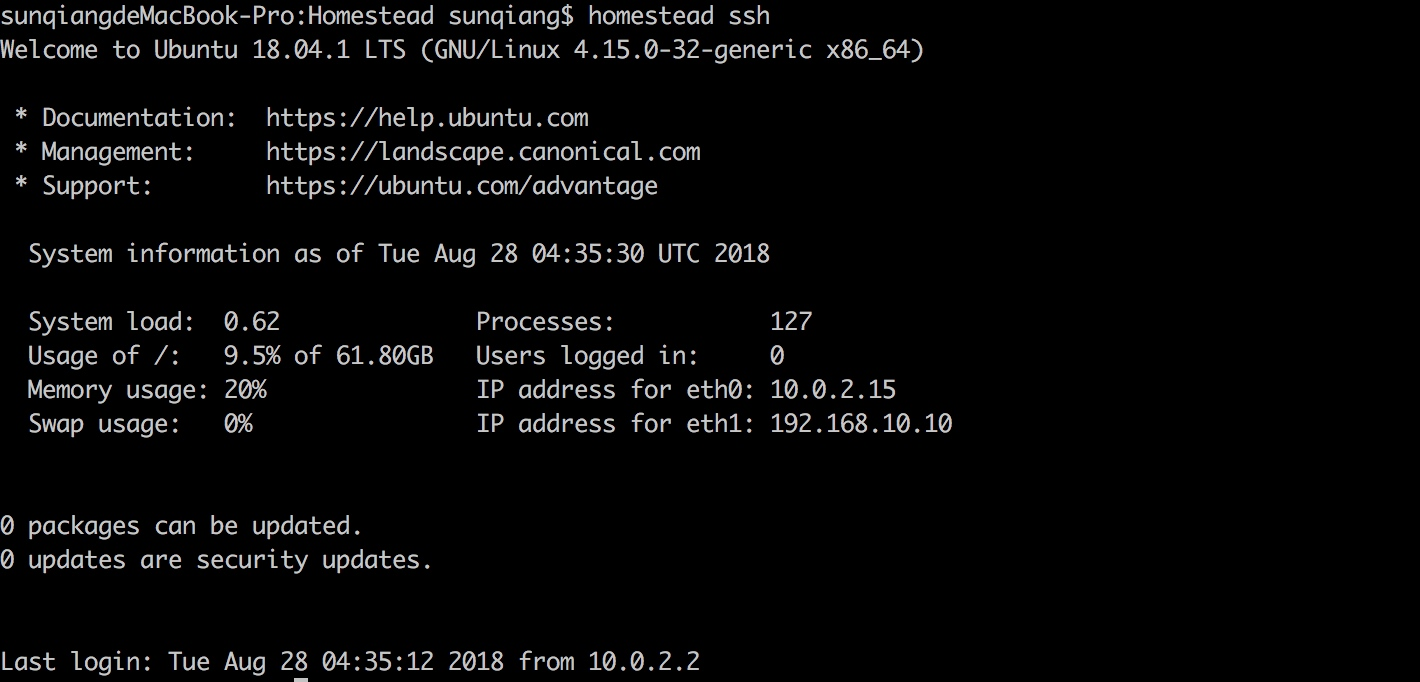Click the System information timestamp line
The width and height of the screenshot is (1420, 682).
399,254
